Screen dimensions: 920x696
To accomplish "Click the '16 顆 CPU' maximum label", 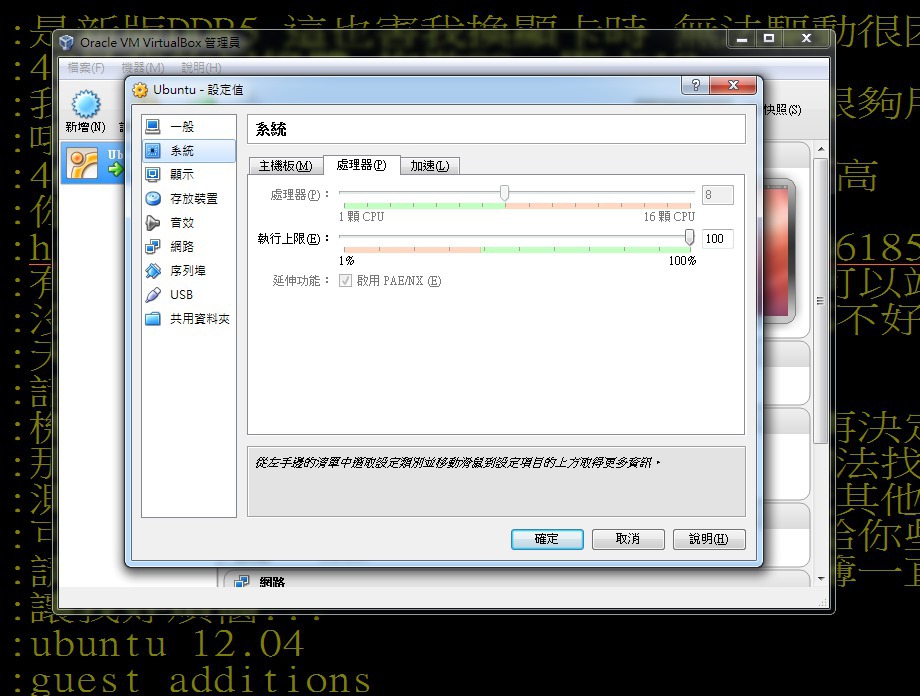I will tap(669, 217).
